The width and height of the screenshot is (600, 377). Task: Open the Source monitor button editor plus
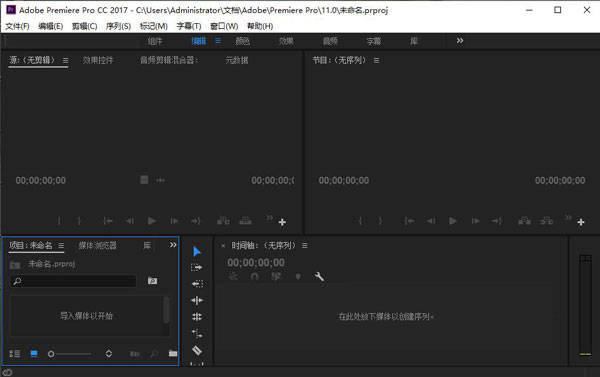click(282, 222)
